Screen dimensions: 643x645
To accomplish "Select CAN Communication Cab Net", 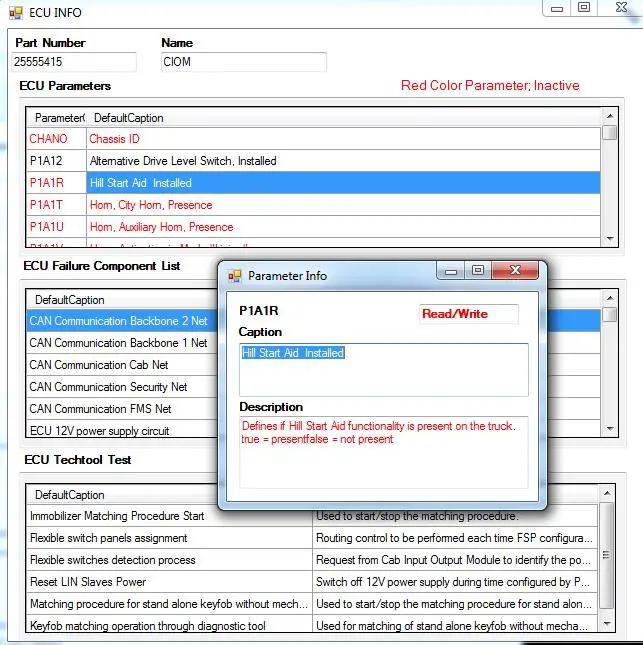I will click(122, 364).
